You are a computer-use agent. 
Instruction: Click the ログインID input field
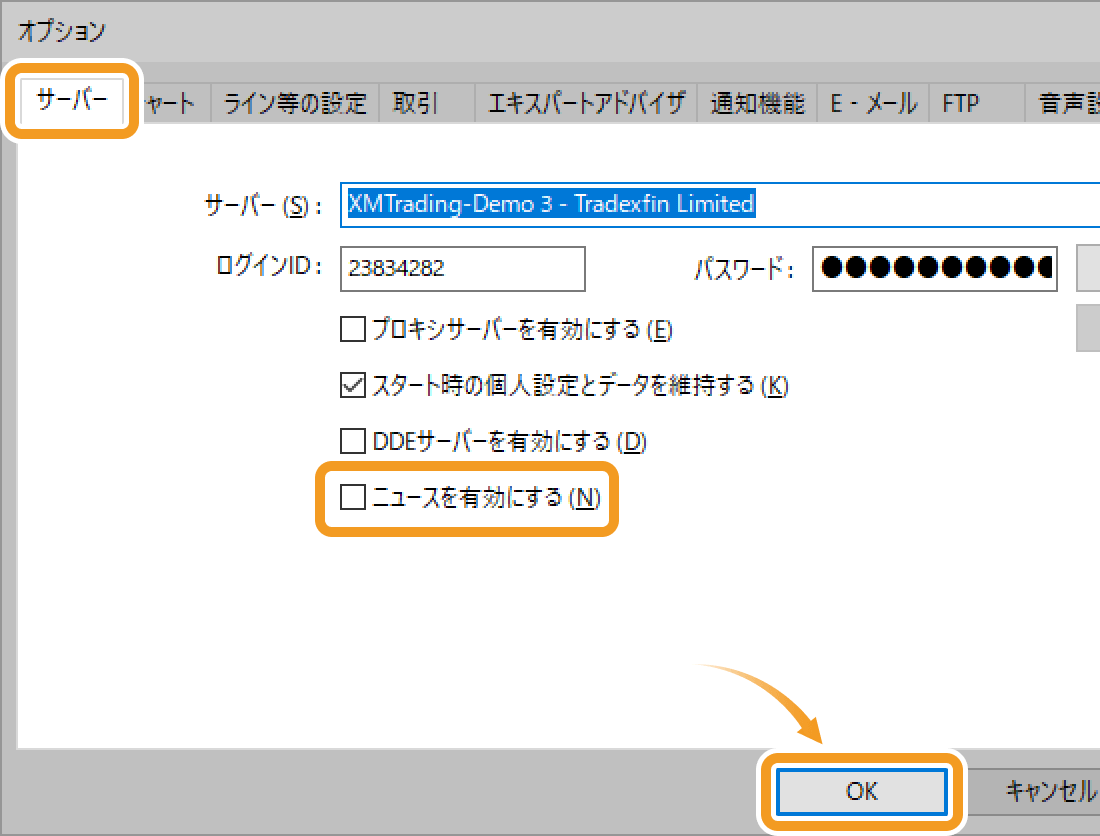coord(462,268)
